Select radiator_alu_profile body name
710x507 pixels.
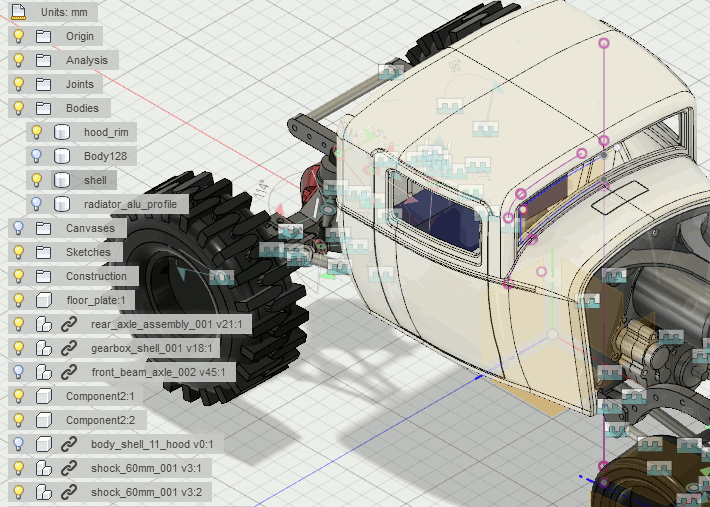pyautogui.click(x=130, y=204)
